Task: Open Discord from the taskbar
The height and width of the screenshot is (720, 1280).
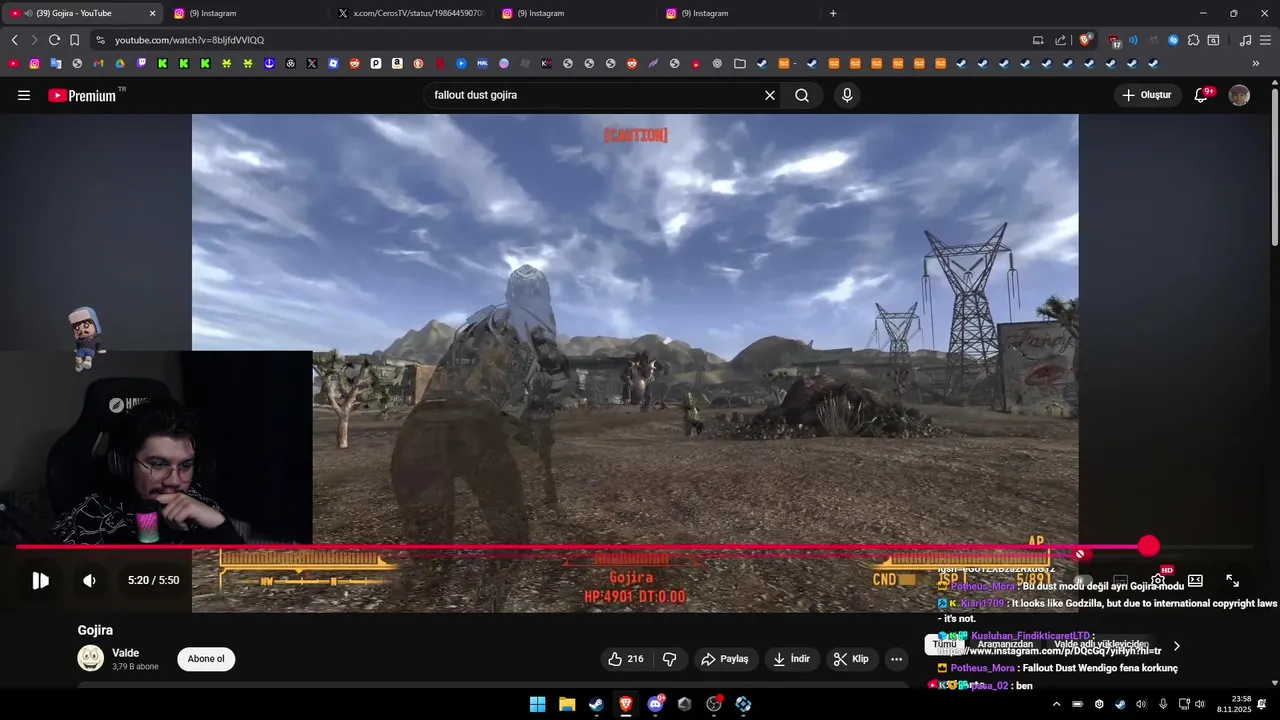Action: pos(655,704)
